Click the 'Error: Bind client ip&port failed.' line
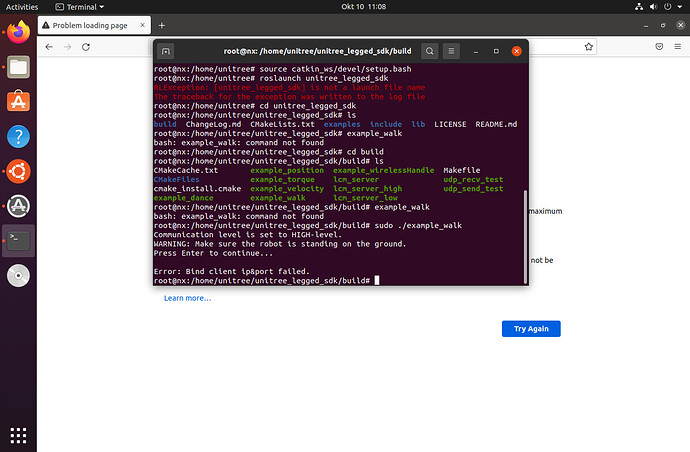690x452 pixels. pyautogui.click(x=231, y=272)
